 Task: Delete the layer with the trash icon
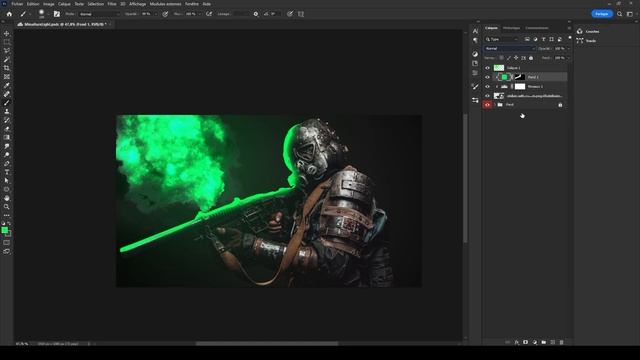[562, 342]
